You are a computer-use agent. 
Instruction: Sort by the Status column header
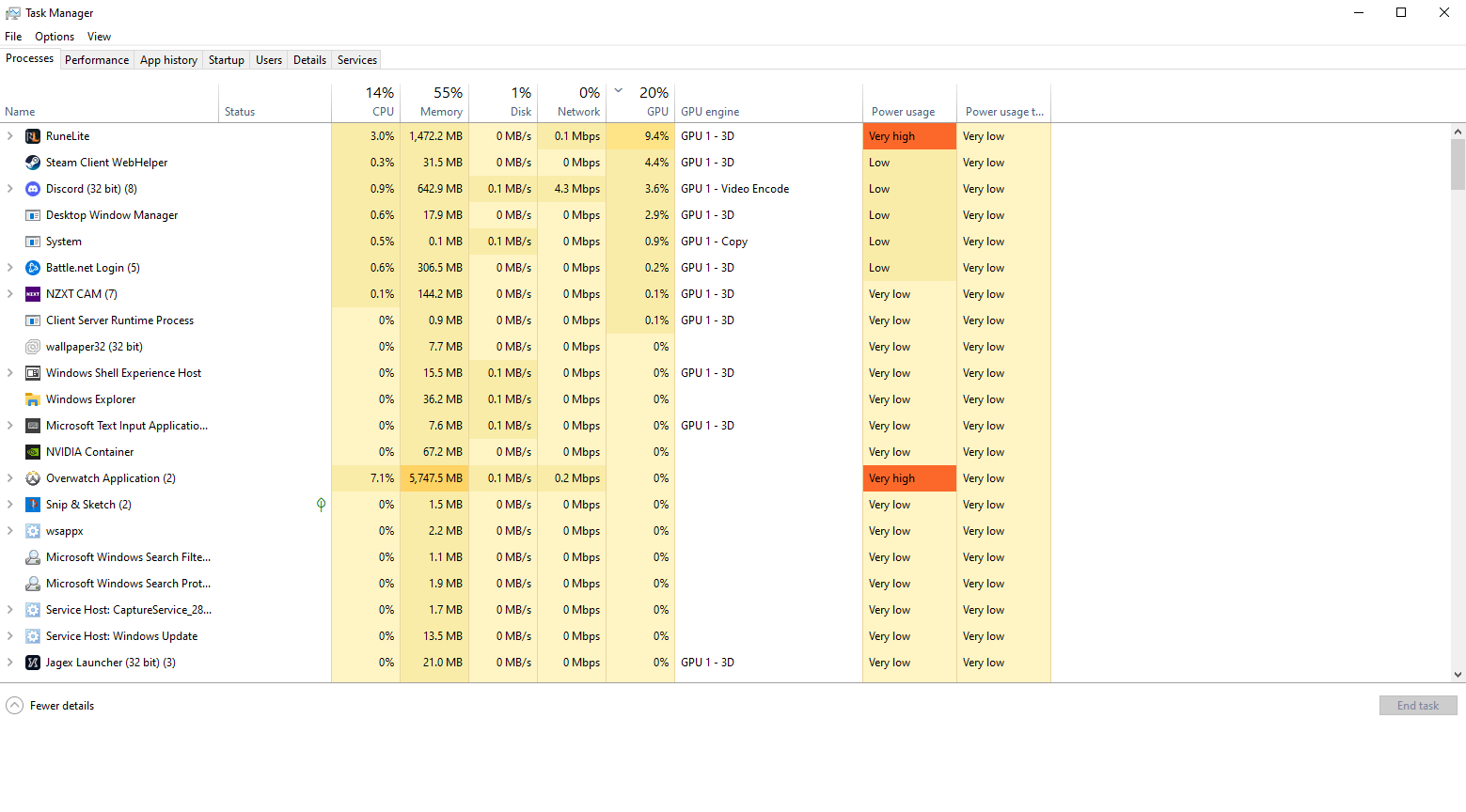(x=275, y=102)
